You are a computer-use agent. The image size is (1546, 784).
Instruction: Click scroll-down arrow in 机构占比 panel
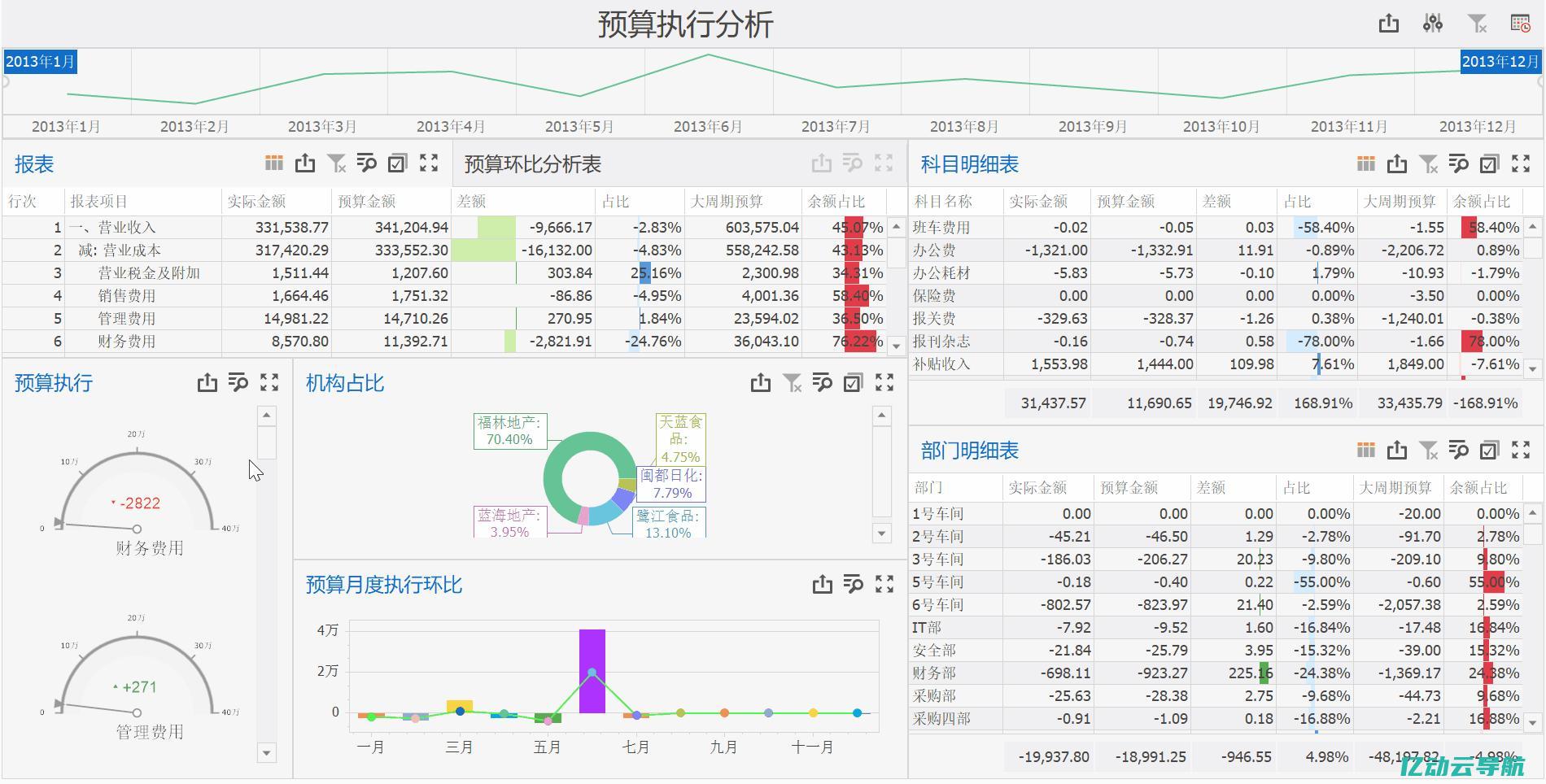click(x=882, y=534)
